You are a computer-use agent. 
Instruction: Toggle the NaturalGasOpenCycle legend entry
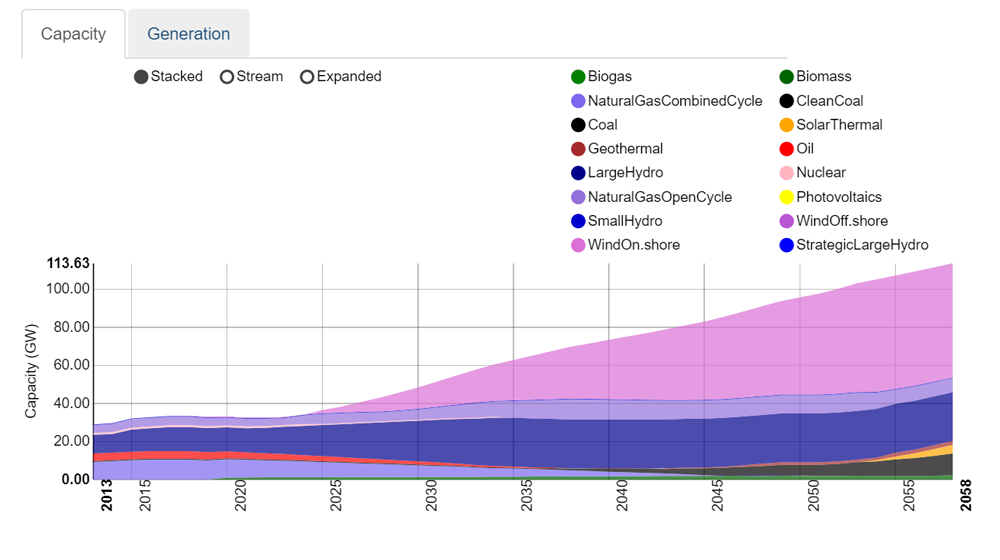[x=578, y=197]
